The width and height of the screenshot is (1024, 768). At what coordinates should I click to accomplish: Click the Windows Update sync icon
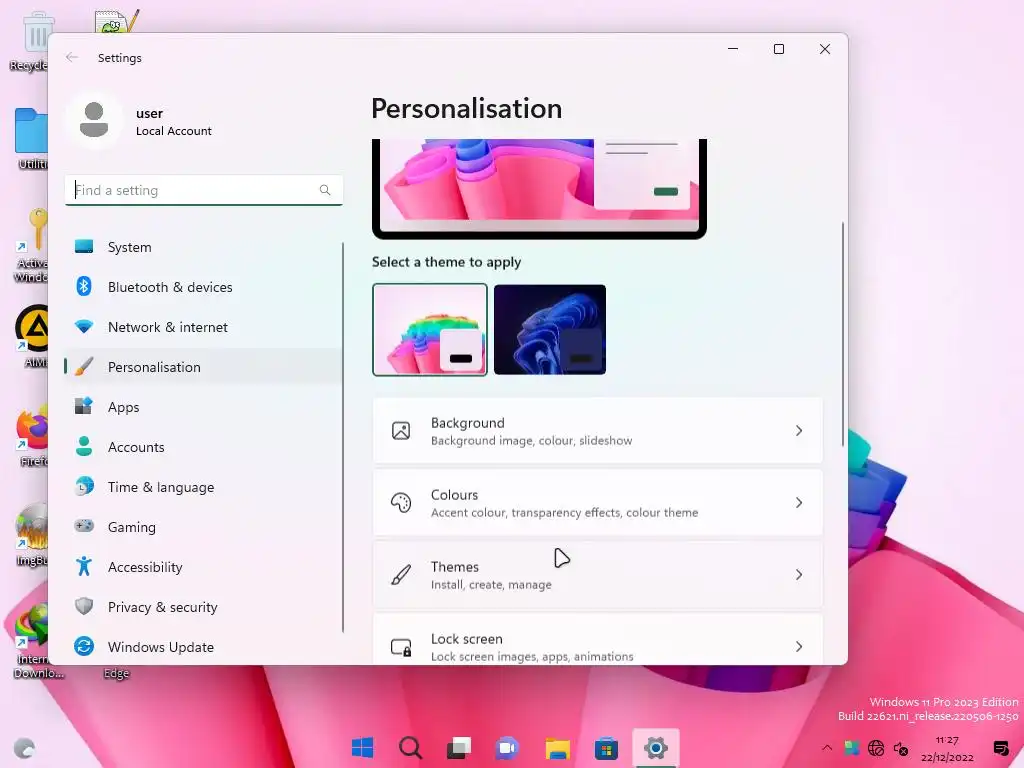tap(84, 647)
